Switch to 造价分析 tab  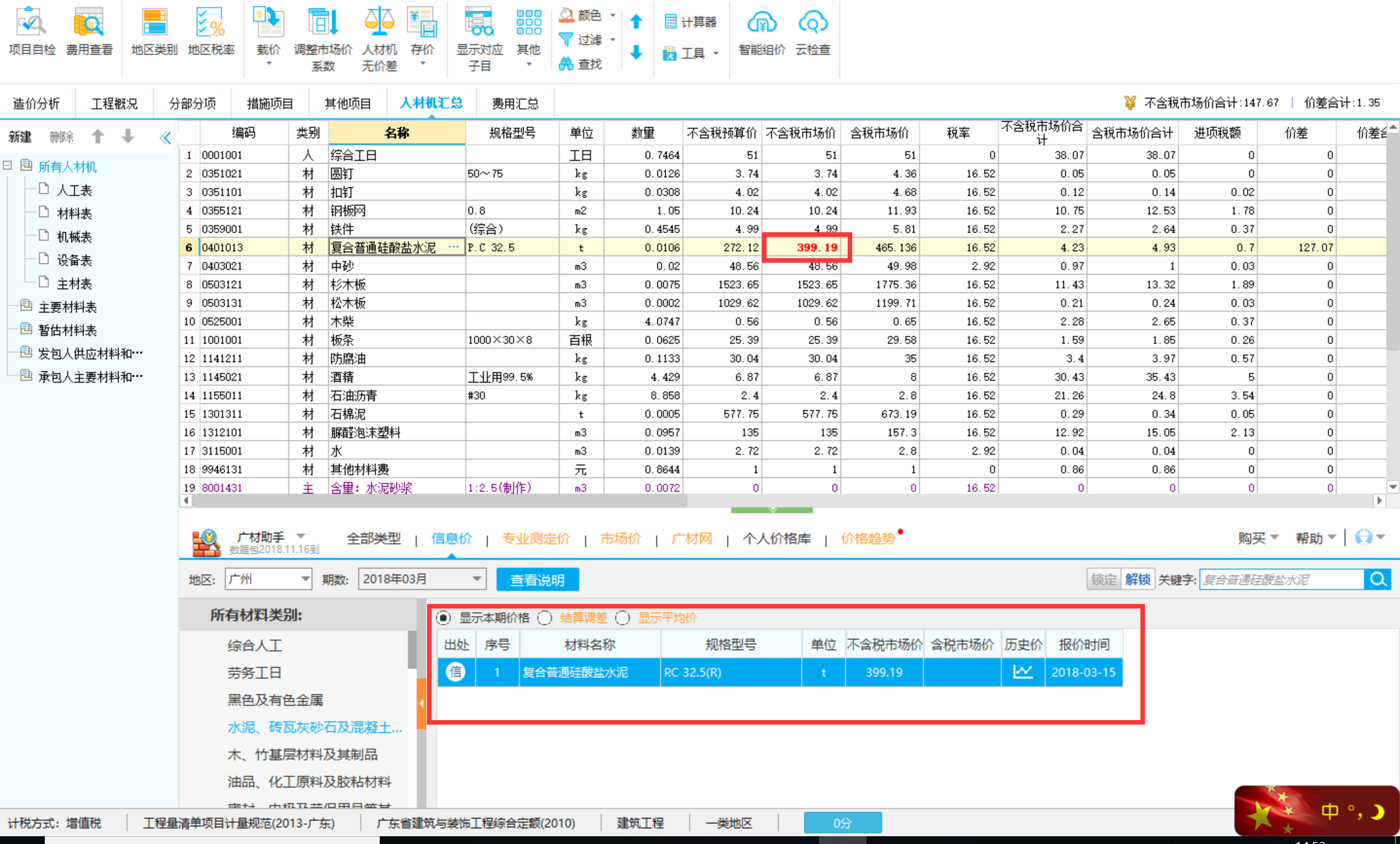pyautogui.click(x=36, y=103)
